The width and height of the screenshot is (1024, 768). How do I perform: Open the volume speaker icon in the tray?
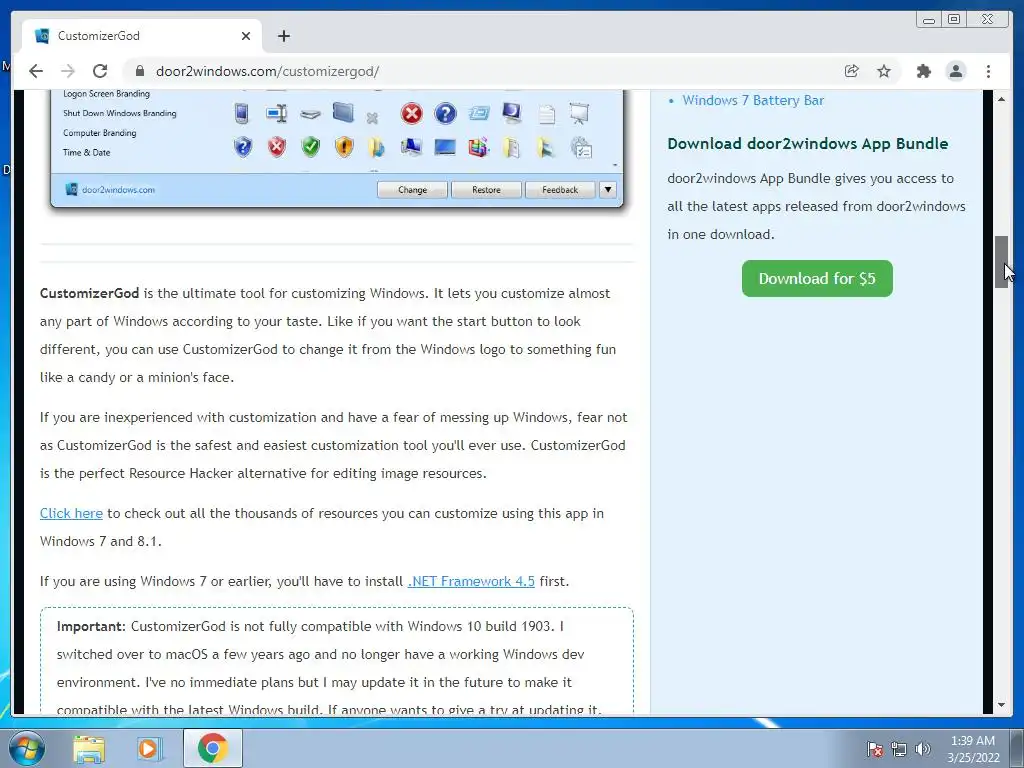923,749
